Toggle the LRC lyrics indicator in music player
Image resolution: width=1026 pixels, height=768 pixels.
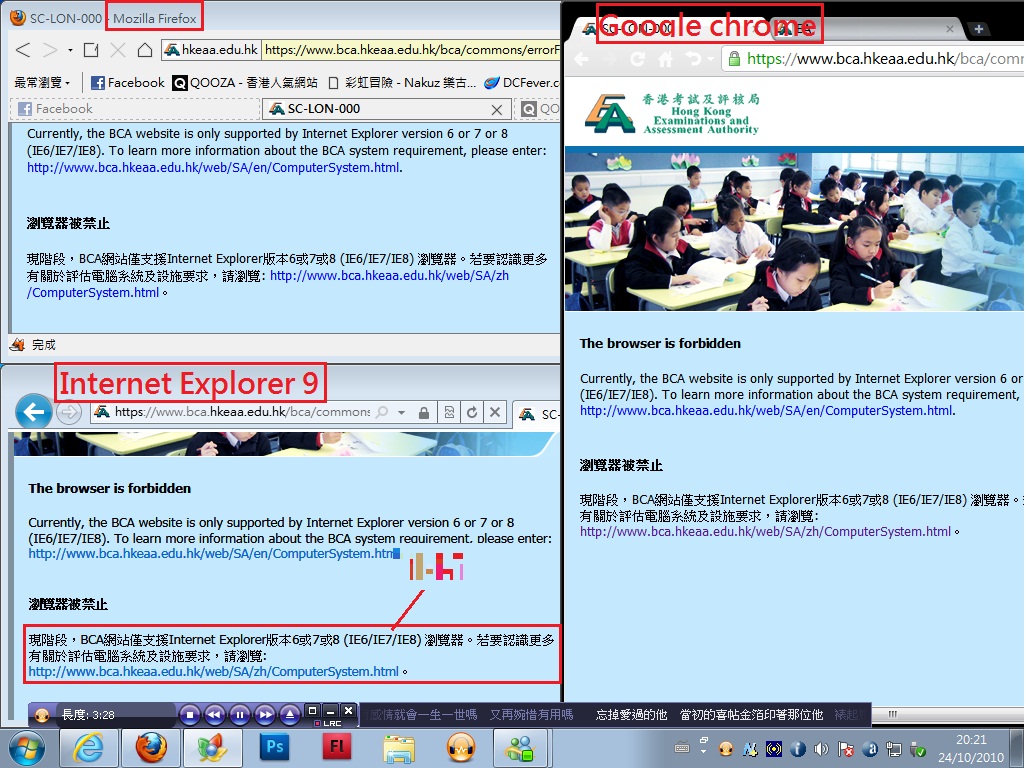pyautogui.click(x=329, y=723)
